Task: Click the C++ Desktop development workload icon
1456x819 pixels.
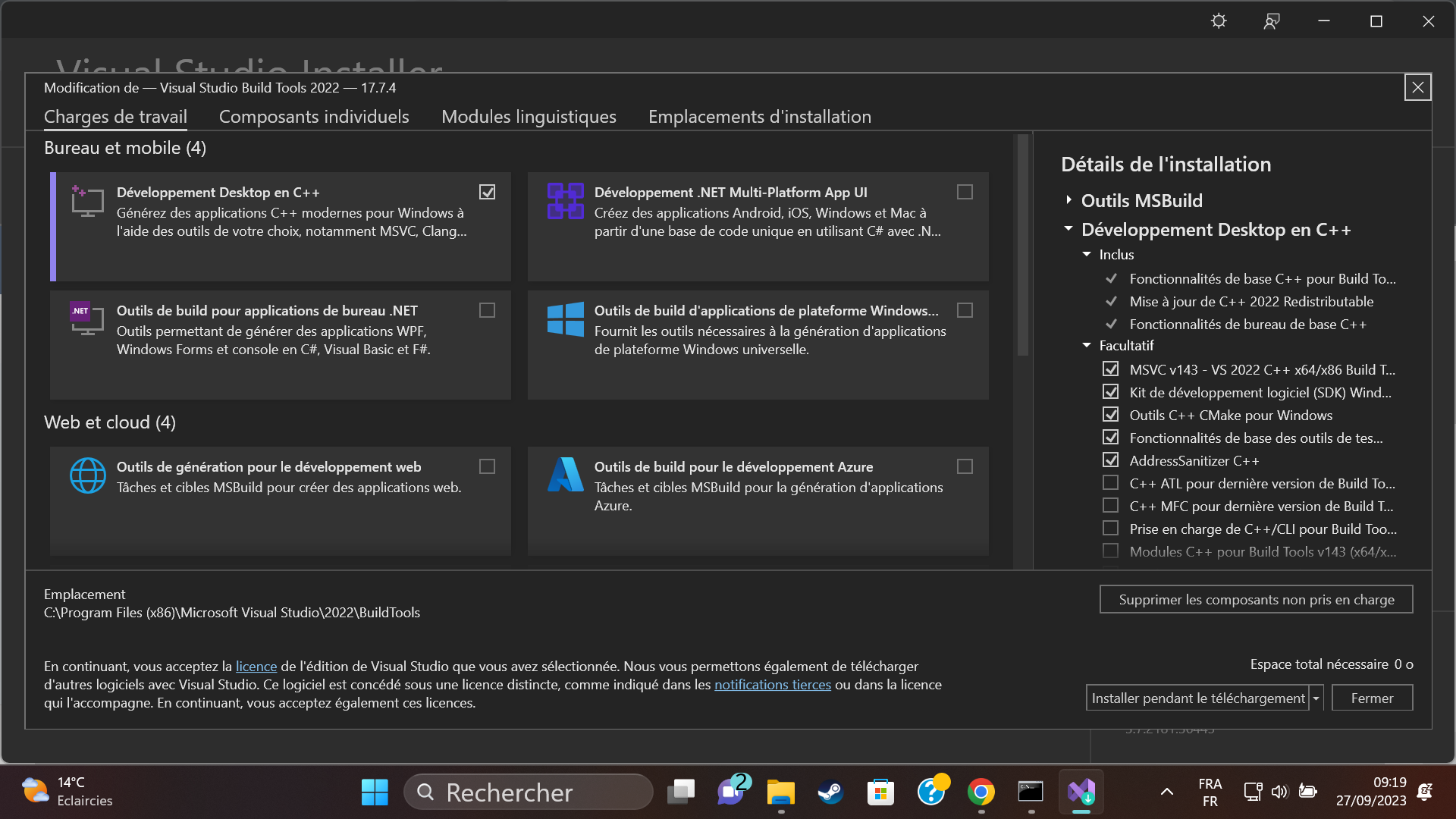Action: click(87, 201)
